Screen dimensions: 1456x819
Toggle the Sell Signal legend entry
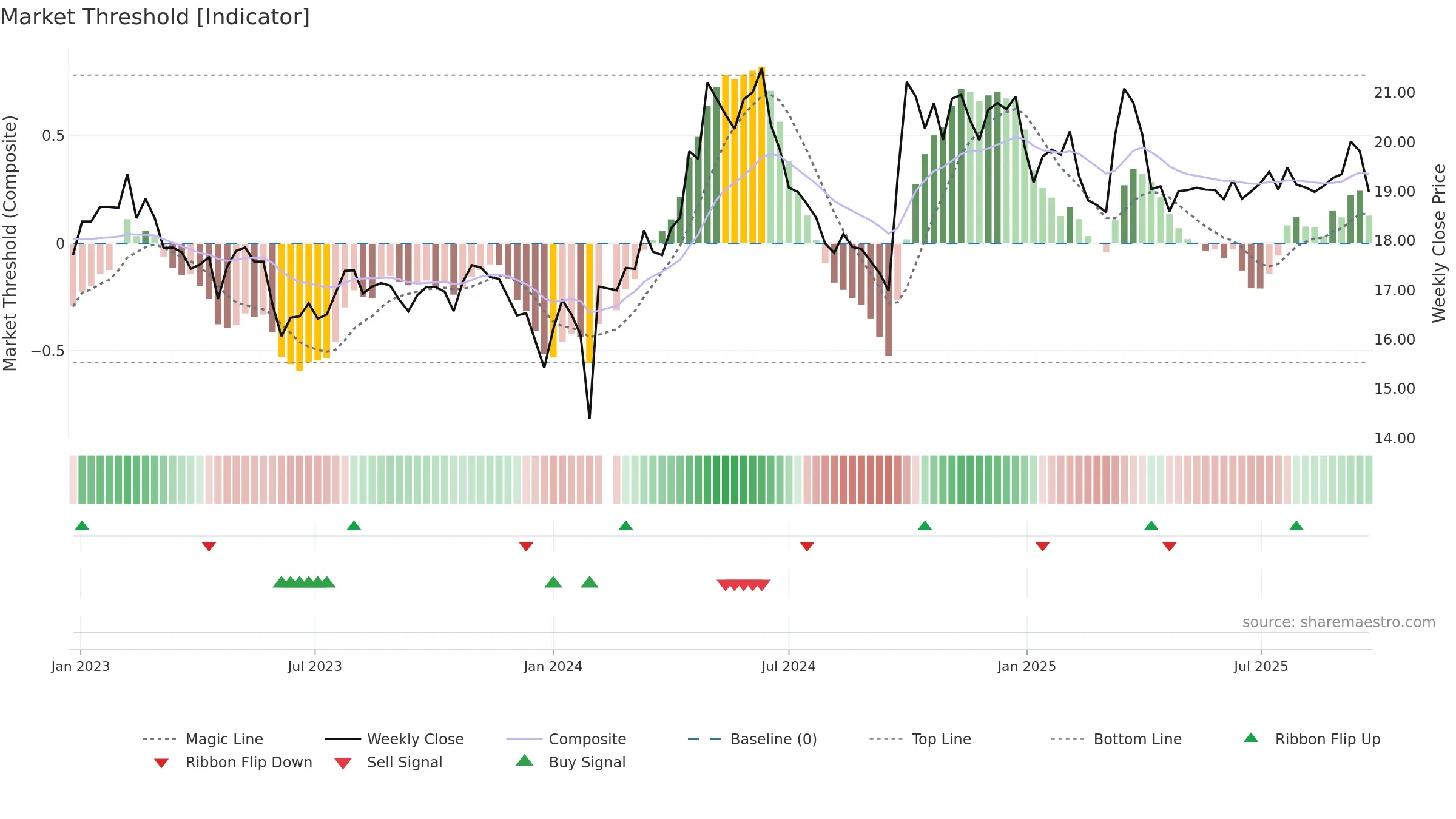click(388, 762)
